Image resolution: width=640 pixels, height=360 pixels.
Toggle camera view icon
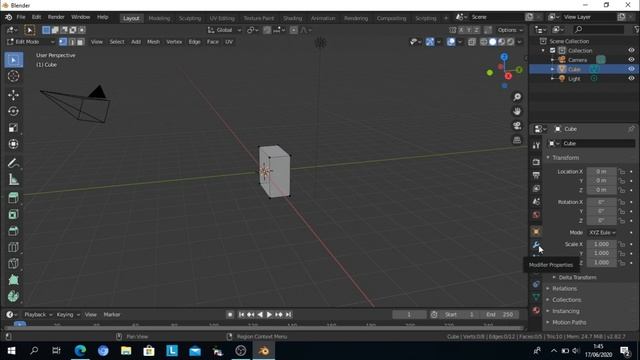pos(517,125)
